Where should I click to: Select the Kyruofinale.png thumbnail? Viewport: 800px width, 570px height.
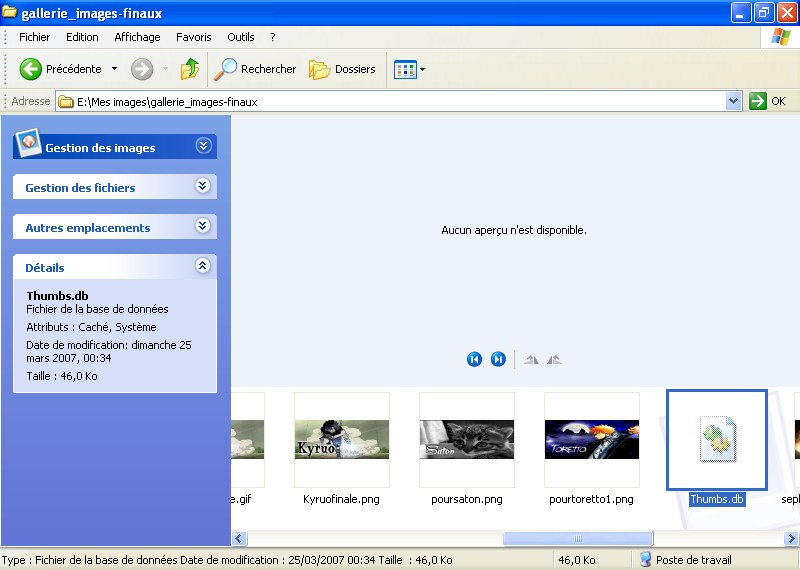[x=341, y=440]
